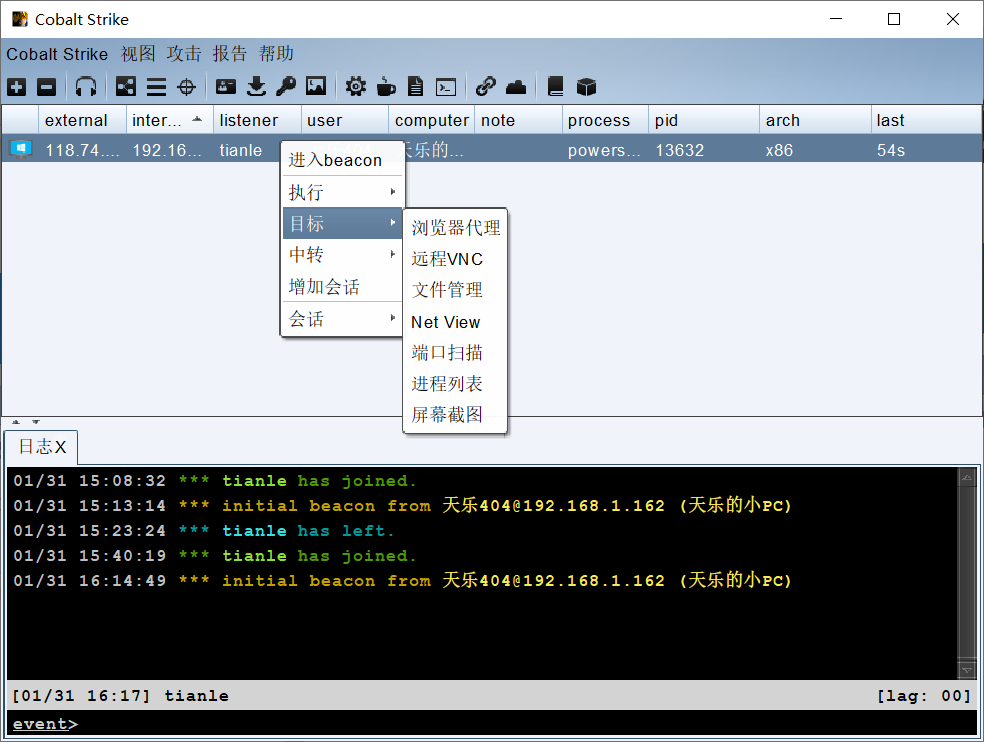Viewport: 984px width, 742px height.
Task: Click the 'tianle has left.' log line
Action: point(204,530)
